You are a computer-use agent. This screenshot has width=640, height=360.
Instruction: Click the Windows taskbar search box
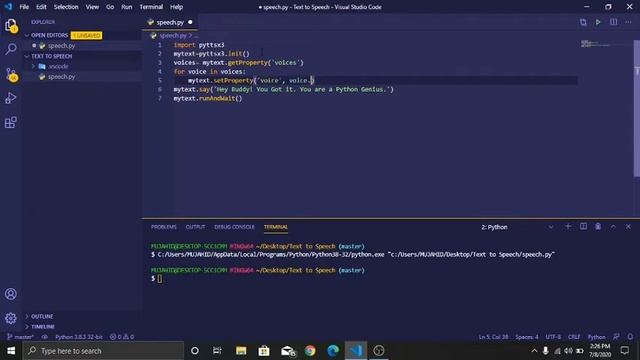click(x=104, y=351)
